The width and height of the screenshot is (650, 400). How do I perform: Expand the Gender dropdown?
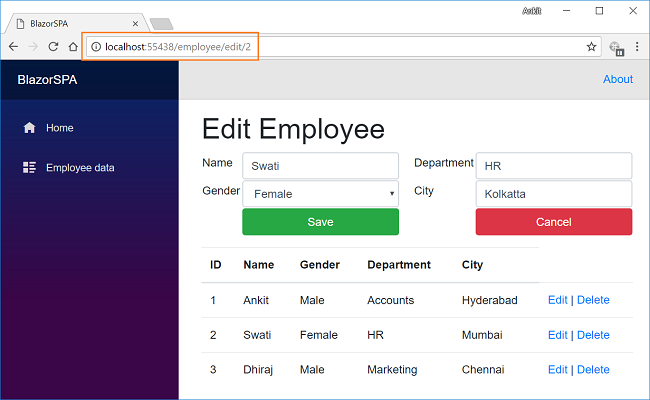tap(320, 194)
